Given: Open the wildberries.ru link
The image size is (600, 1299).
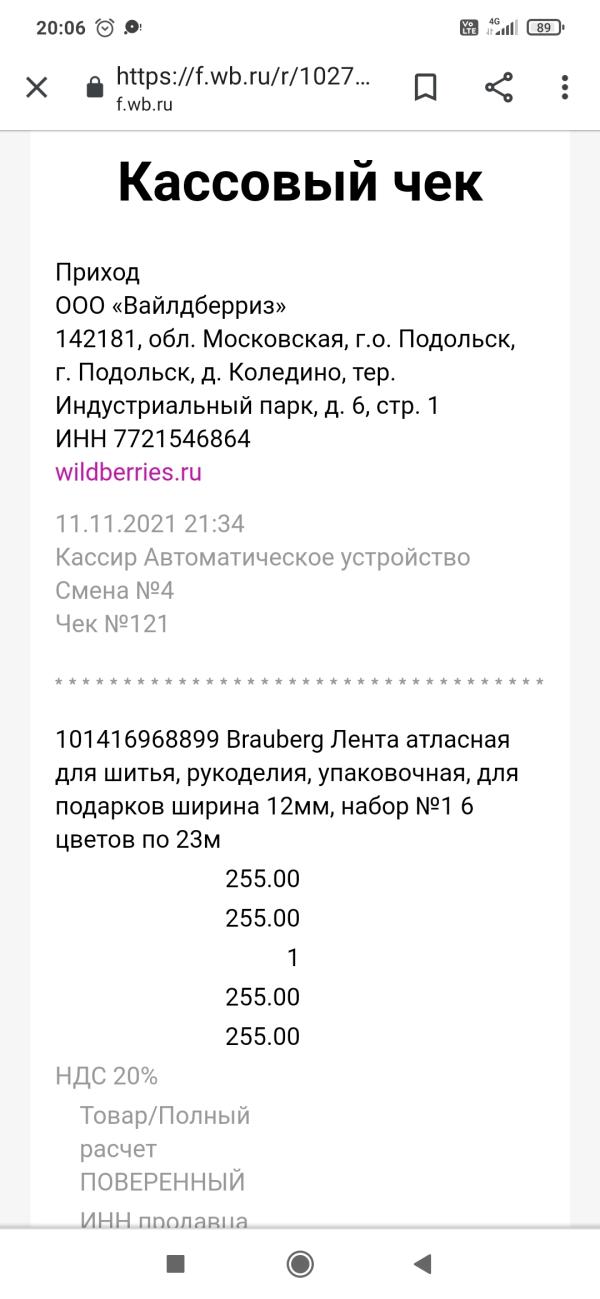Looking at the screenshot, I should [128, 472].
